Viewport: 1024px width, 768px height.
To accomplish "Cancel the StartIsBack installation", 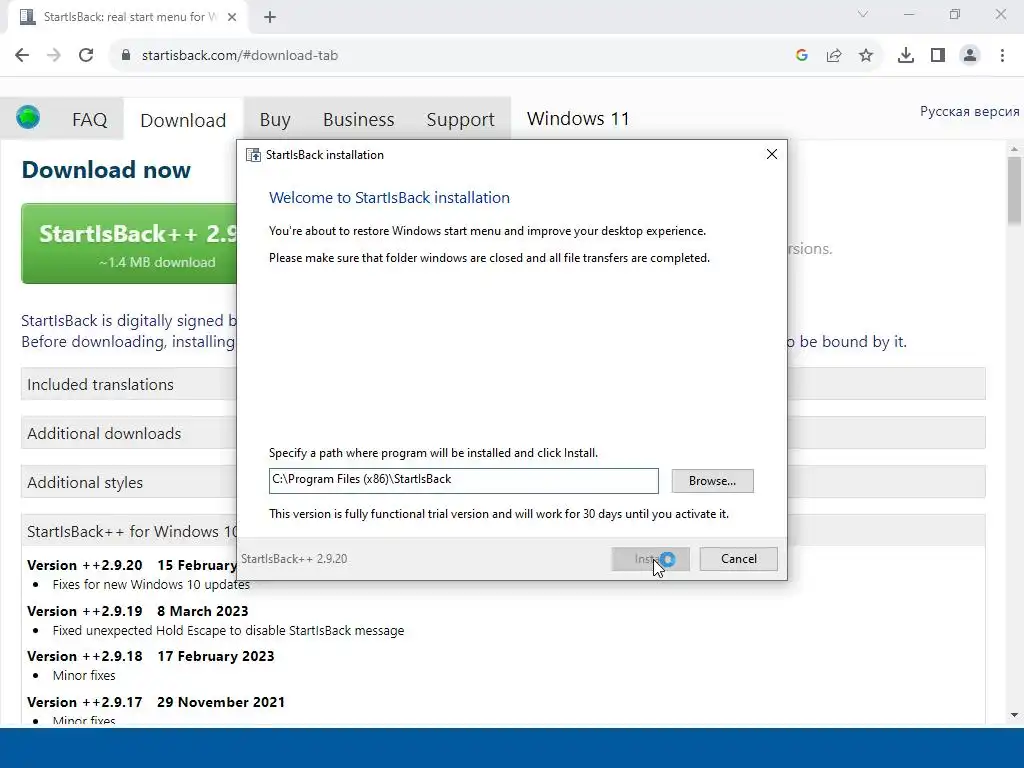I will (x=739, y=559).
